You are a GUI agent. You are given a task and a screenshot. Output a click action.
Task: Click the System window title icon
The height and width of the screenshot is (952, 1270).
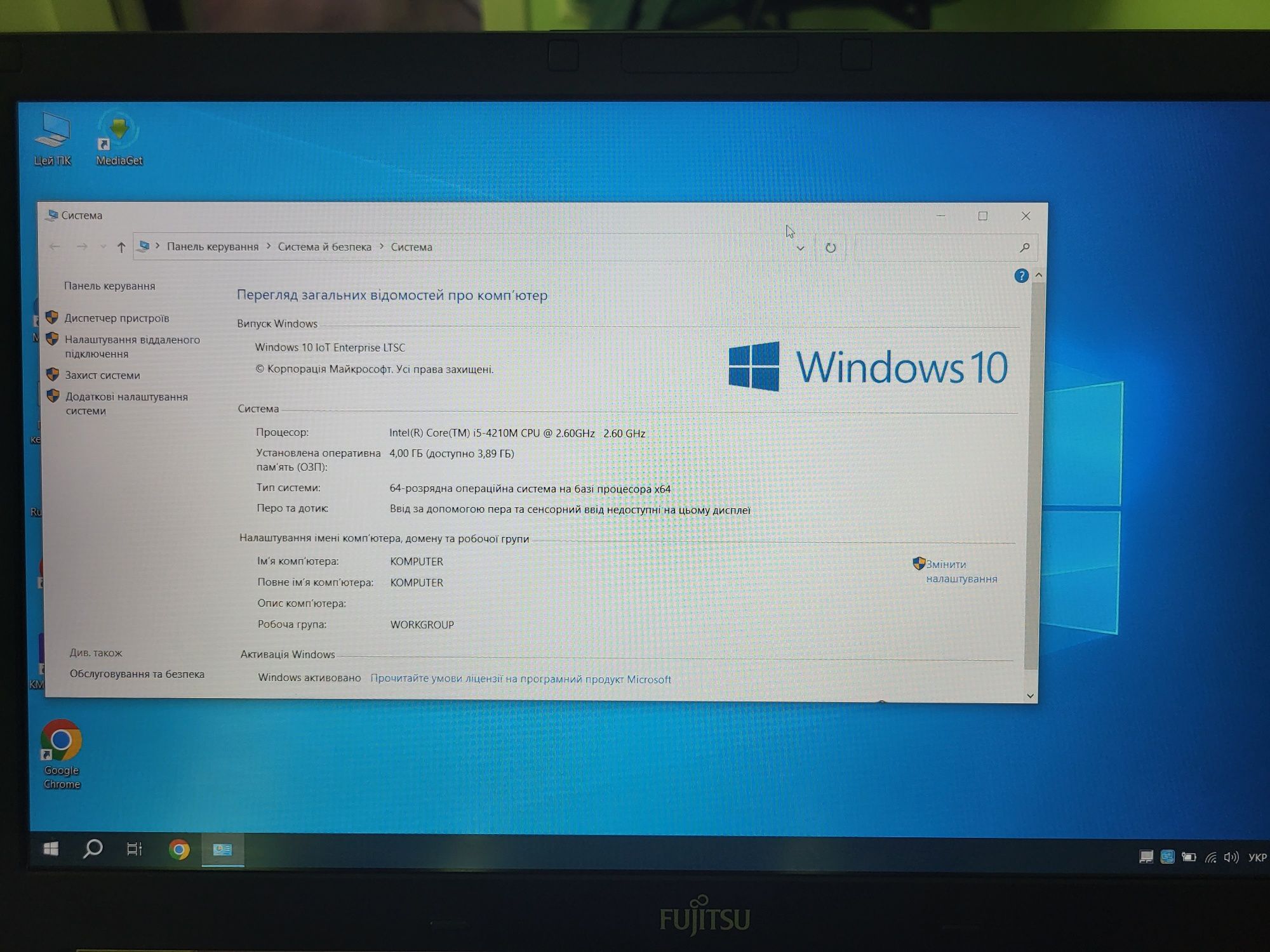(x=52, y=215)
